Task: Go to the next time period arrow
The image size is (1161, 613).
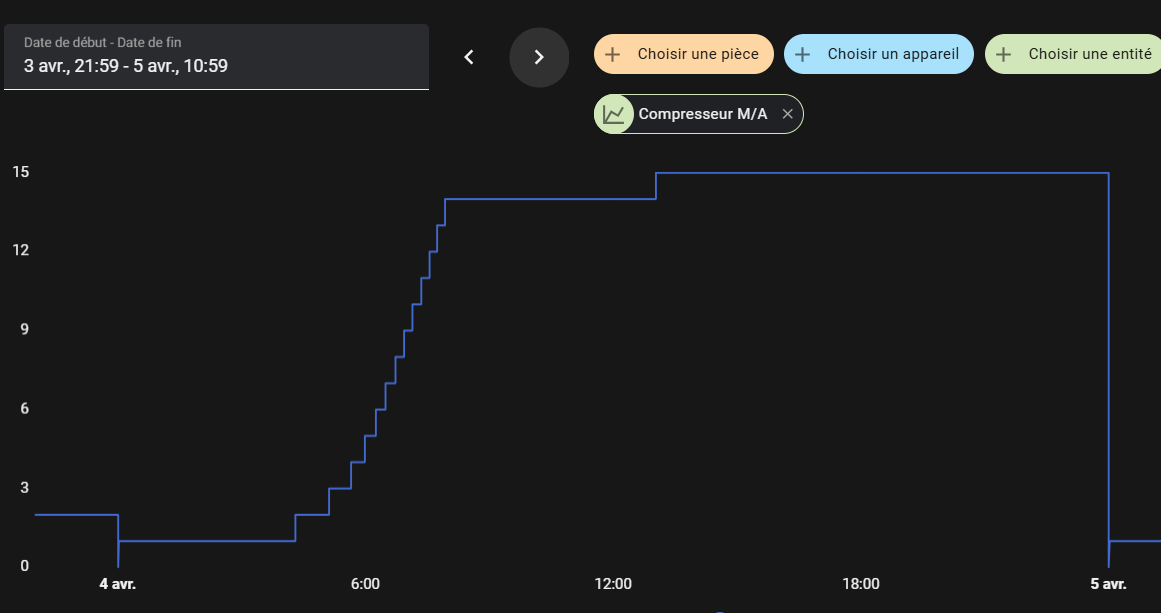Action: 539,57
